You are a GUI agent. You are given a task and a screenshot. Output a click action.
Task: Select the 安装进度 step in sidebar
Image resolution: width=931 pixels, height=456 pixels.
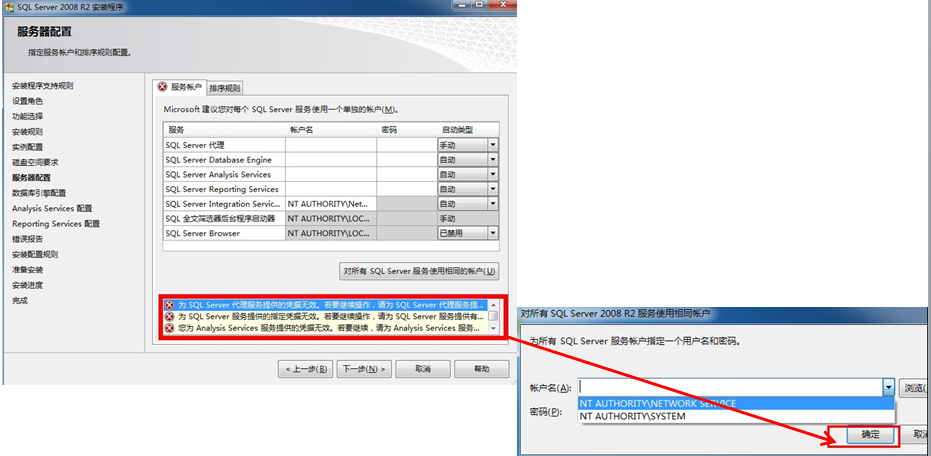coord(27,285)
